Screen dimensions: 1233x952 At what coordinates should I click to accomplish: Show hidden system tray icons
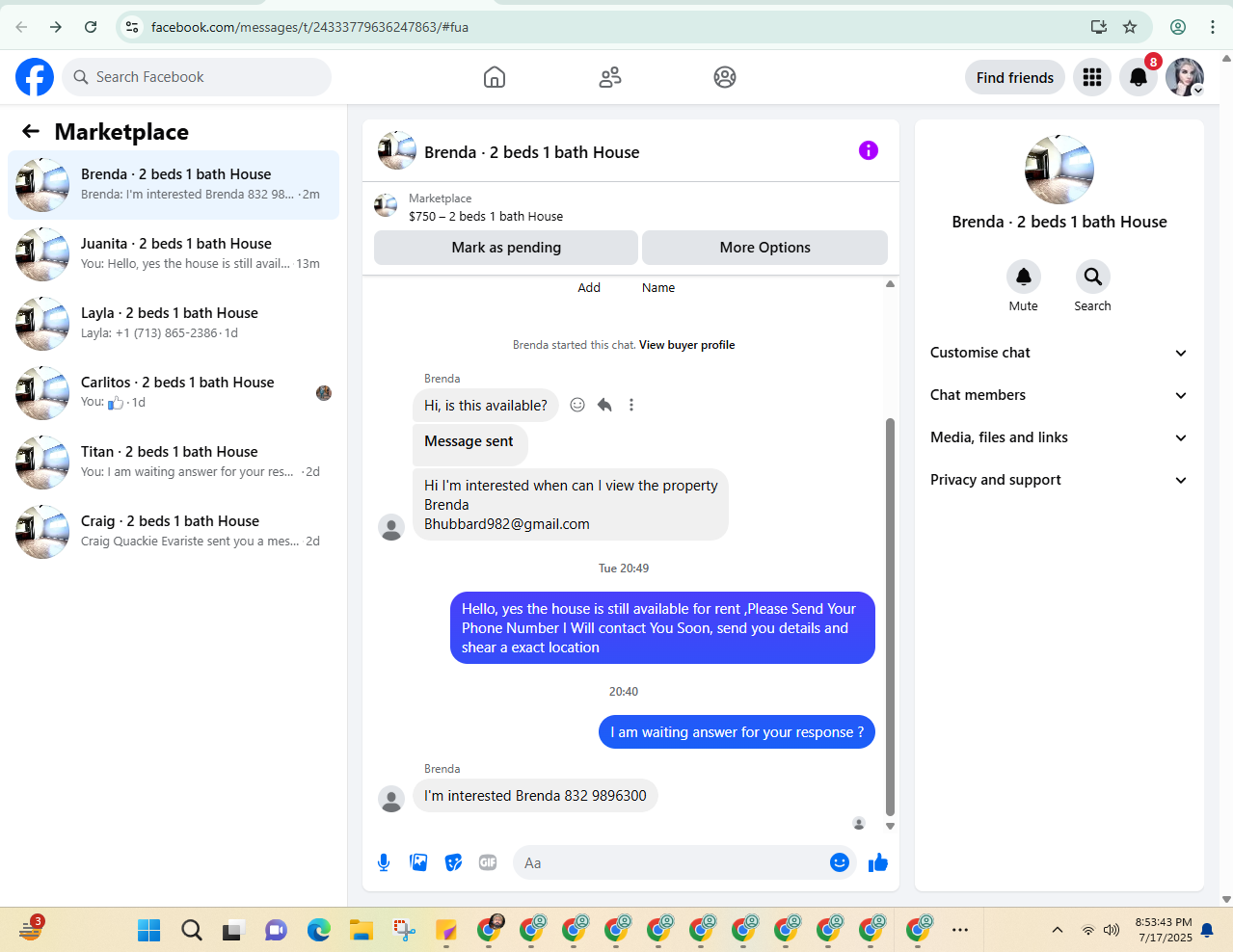[1058, 930]
